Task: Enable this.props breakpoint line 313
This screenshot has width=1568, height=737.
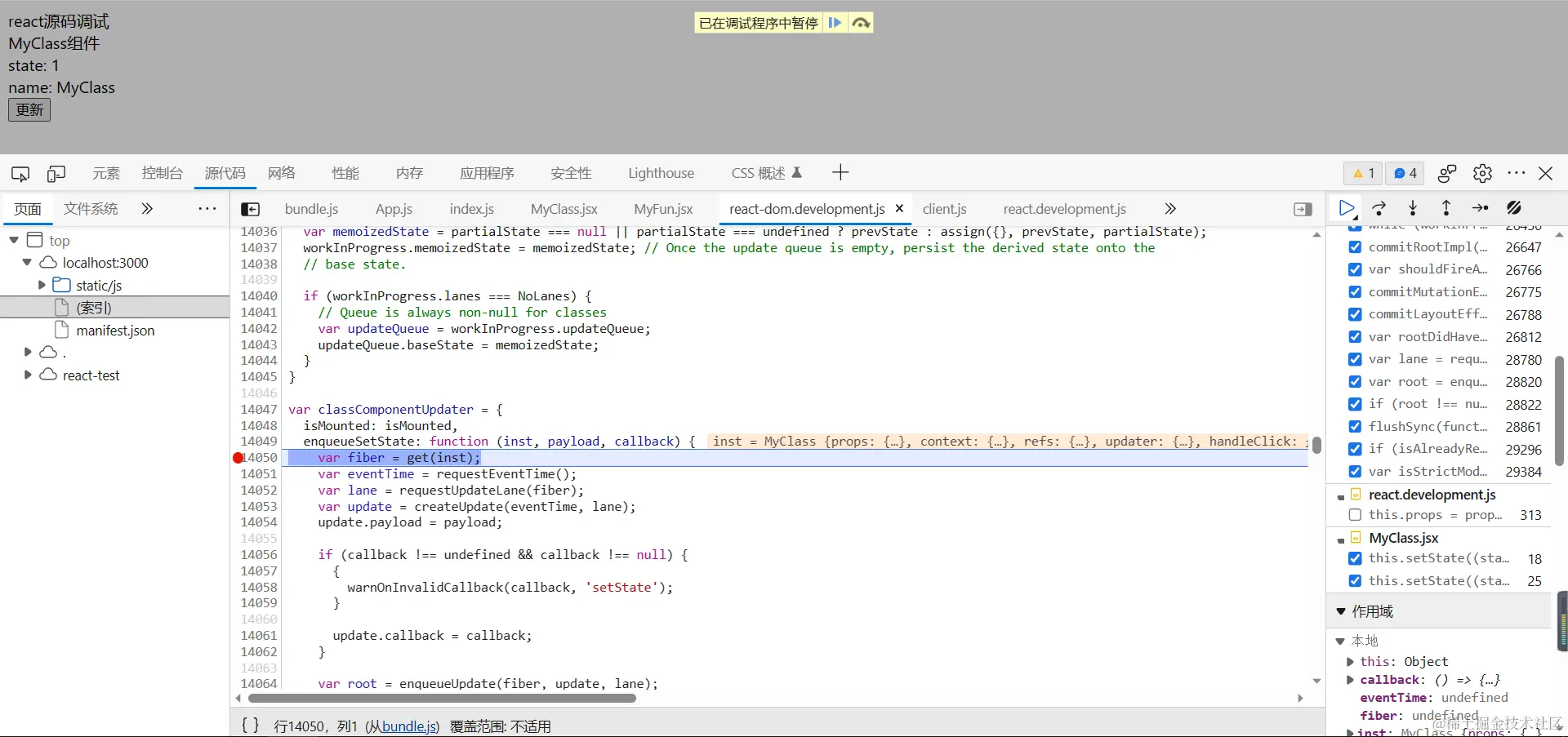Action: (x=1355, y=515)
